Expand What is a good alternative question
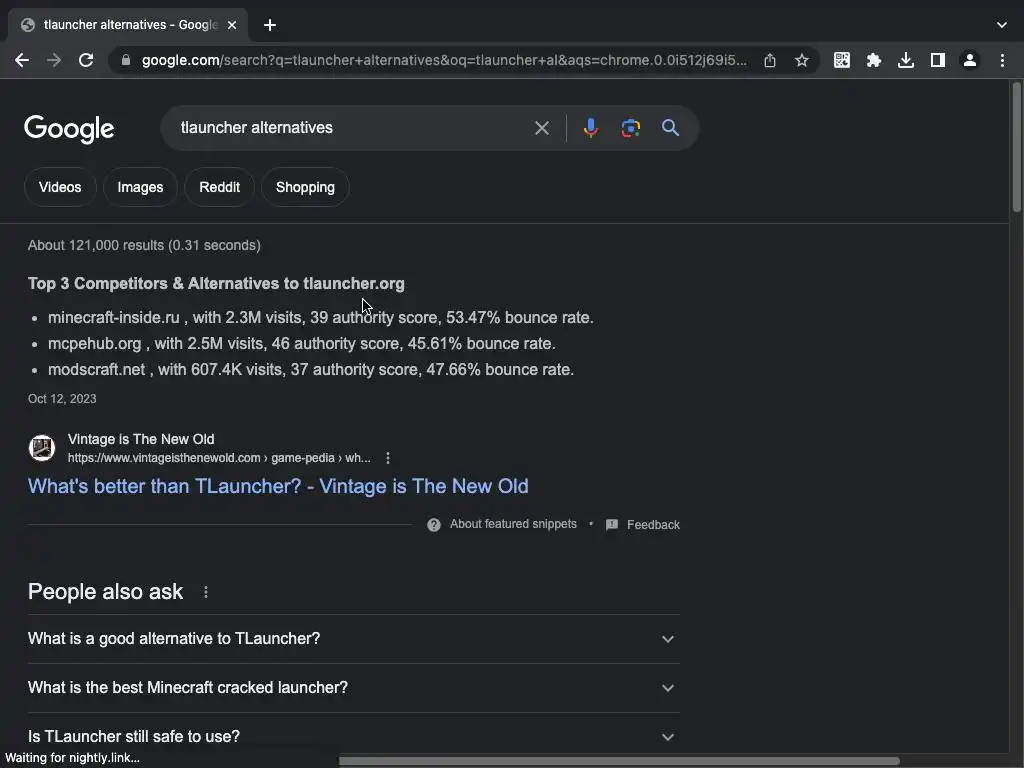This screenshot has width=1024, height=768. pyautogui.click(x=353, y=639)
